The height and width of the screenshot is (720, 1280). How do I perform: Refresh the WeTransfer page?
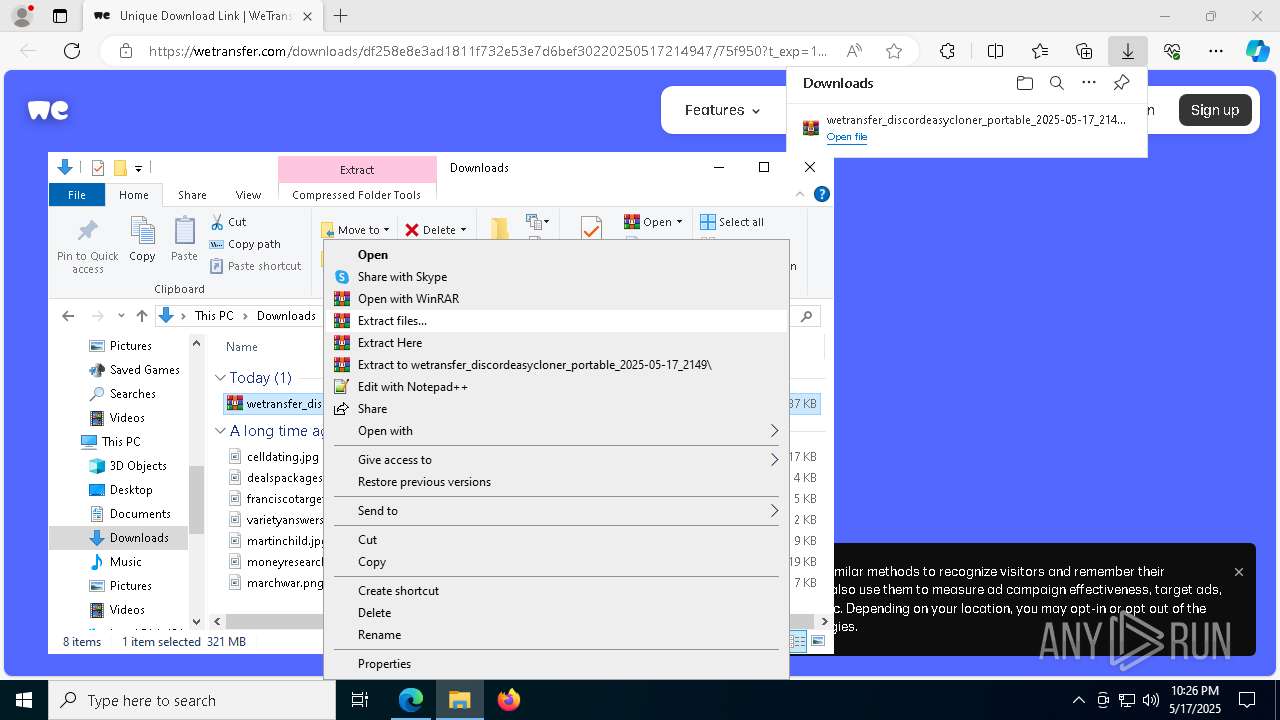(72, 51)
